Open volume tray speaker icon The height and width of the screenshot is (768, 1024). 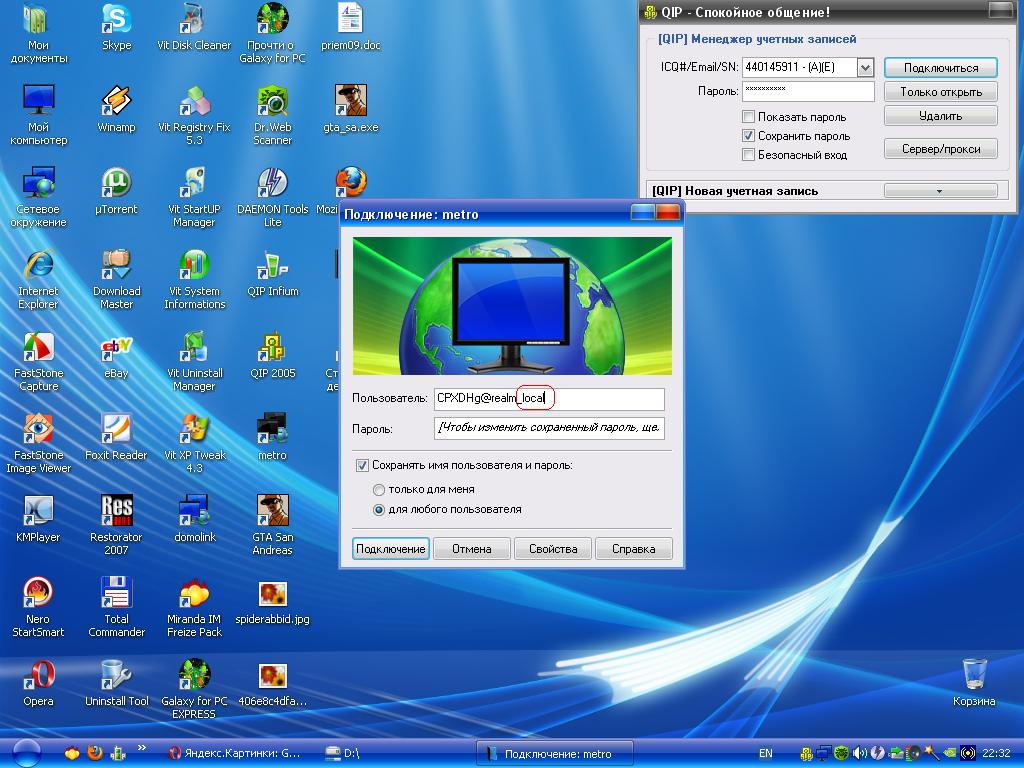point(859,753)
